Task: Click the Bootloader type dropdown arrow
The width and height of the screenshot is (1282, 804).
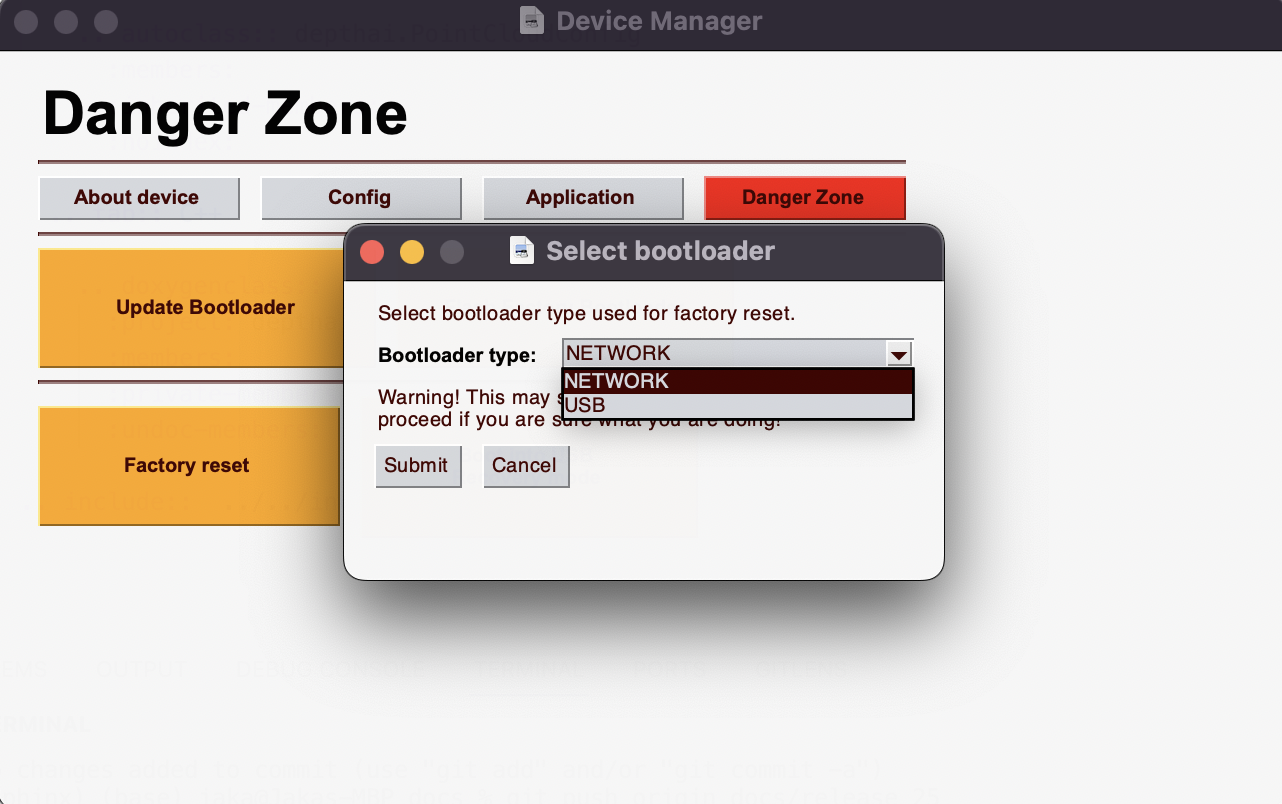Action: click(898, 354)
